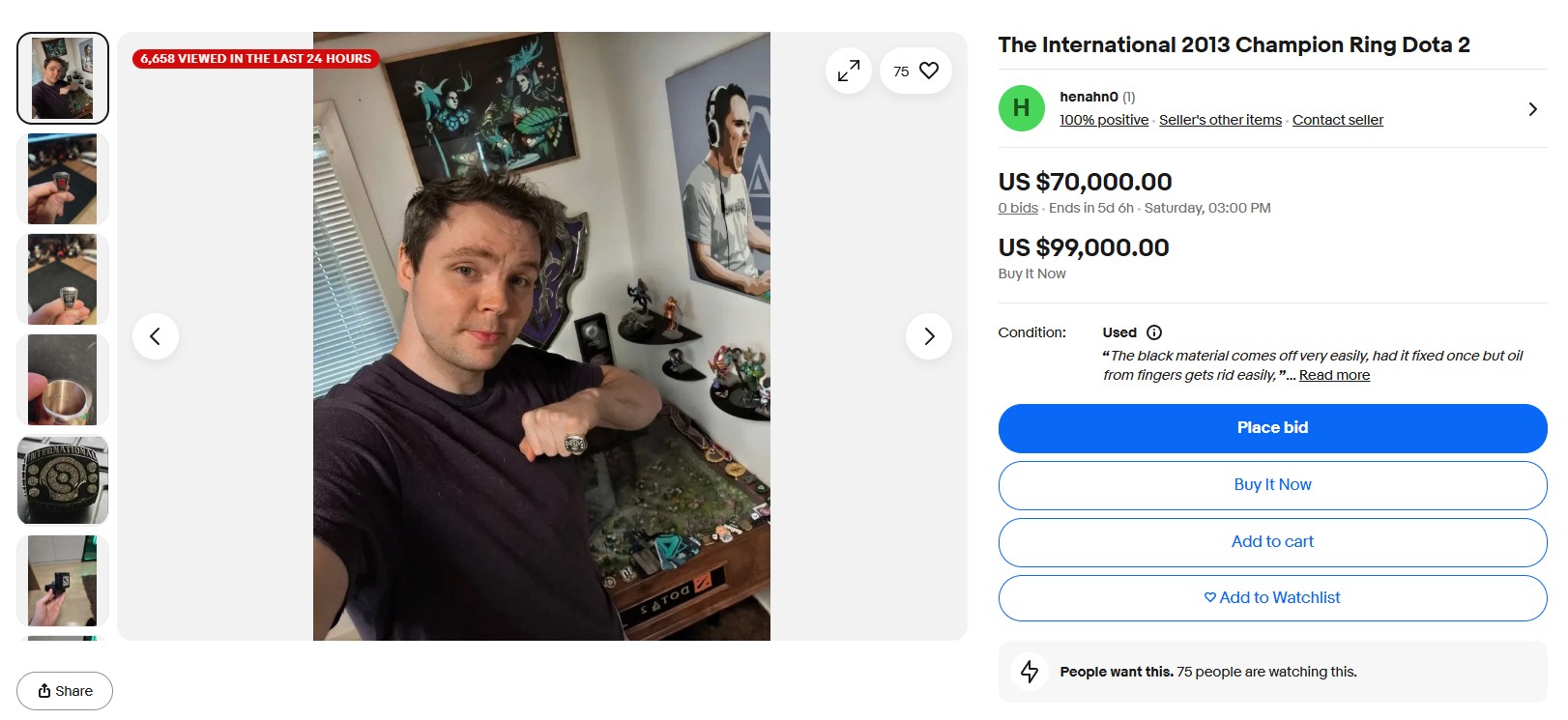Click the green H seller avatar
The height and width of the screenshot is (720, 1568).
coord(1021,108)
